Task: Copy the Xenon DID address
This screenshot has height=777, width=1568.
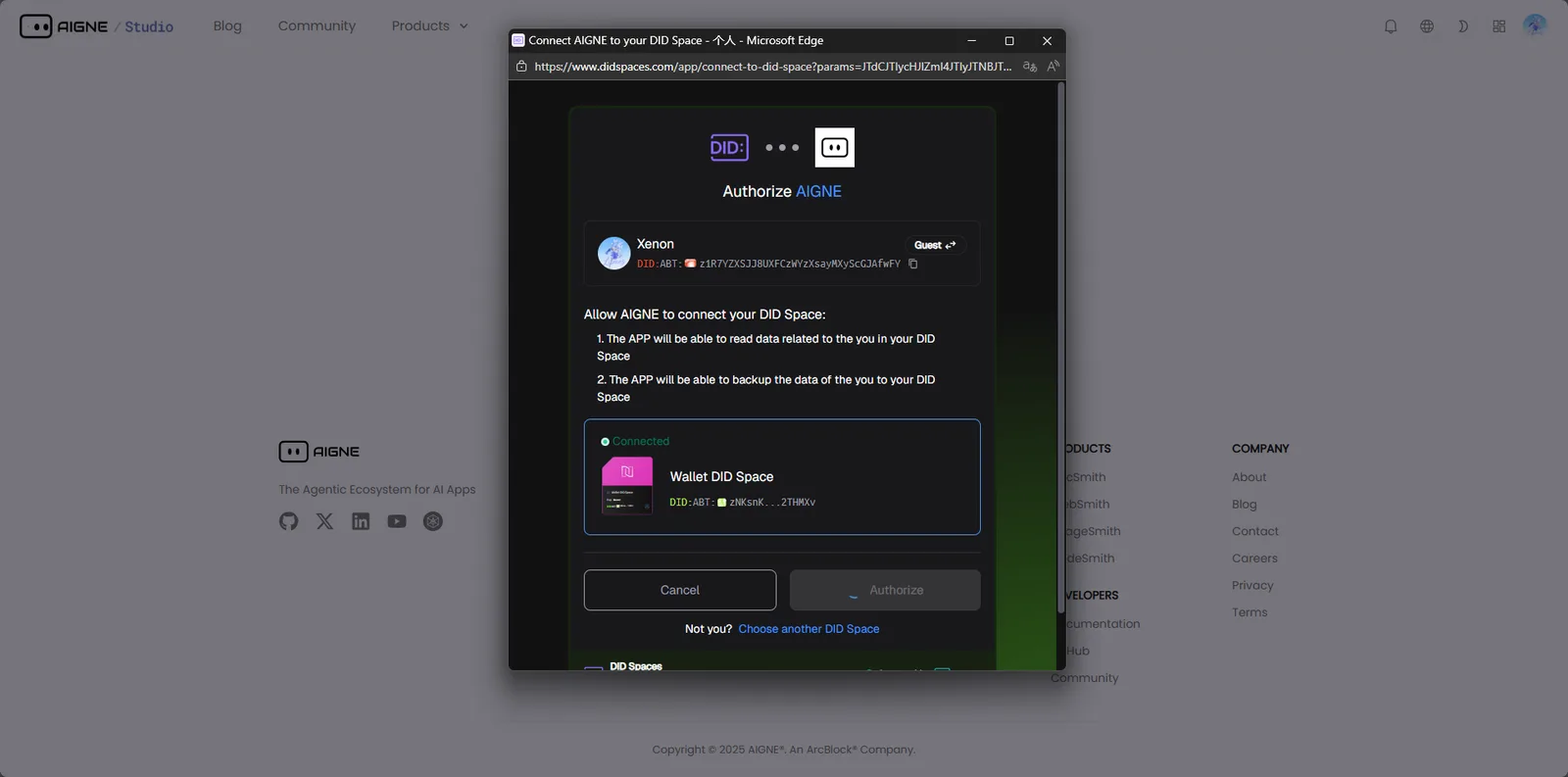Action: [913, 264]
